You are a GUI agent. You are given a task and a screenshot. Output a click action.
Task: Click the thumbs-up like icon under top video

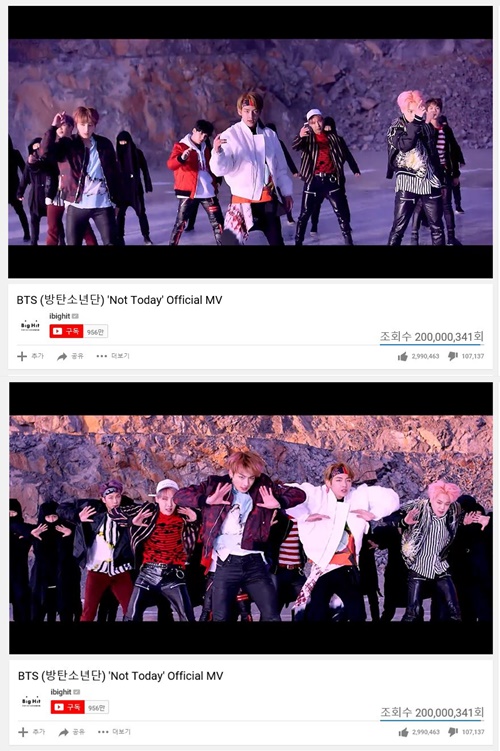[x=402, y=356]
